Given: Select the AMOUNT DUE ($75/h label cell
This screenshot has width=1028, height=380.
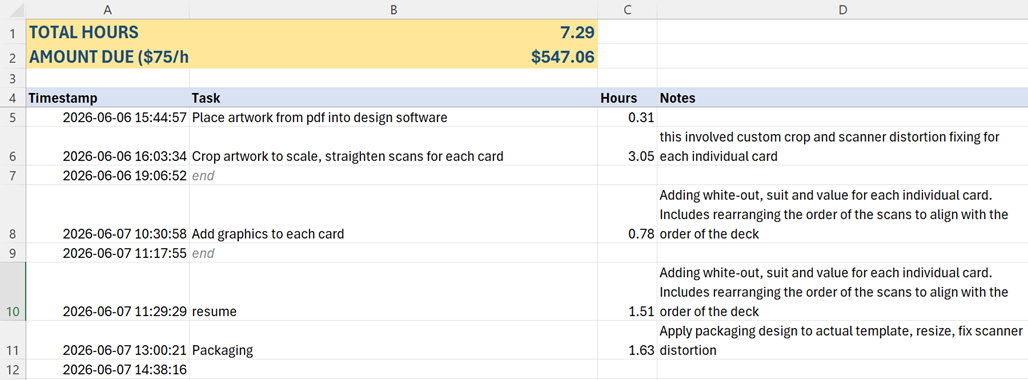Looking at the screenshot, I should coord(108,56).
